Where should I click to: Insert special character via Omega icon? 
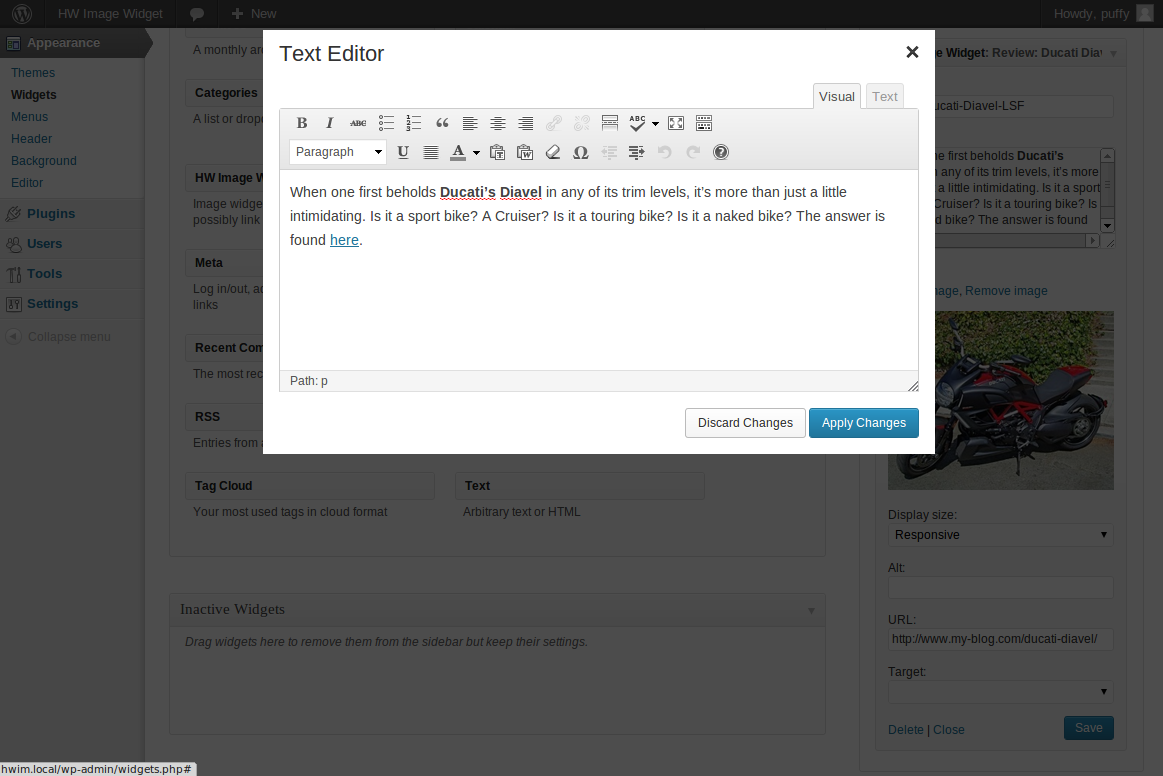click(581, 152)
